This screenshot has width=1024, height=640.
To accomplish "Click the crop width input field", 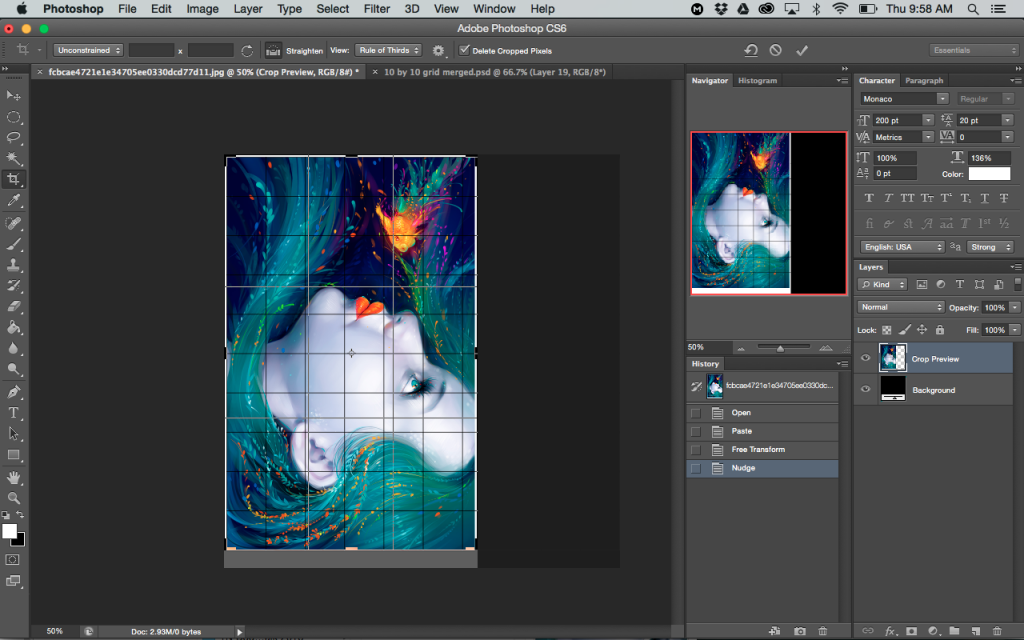I will 151,50.
